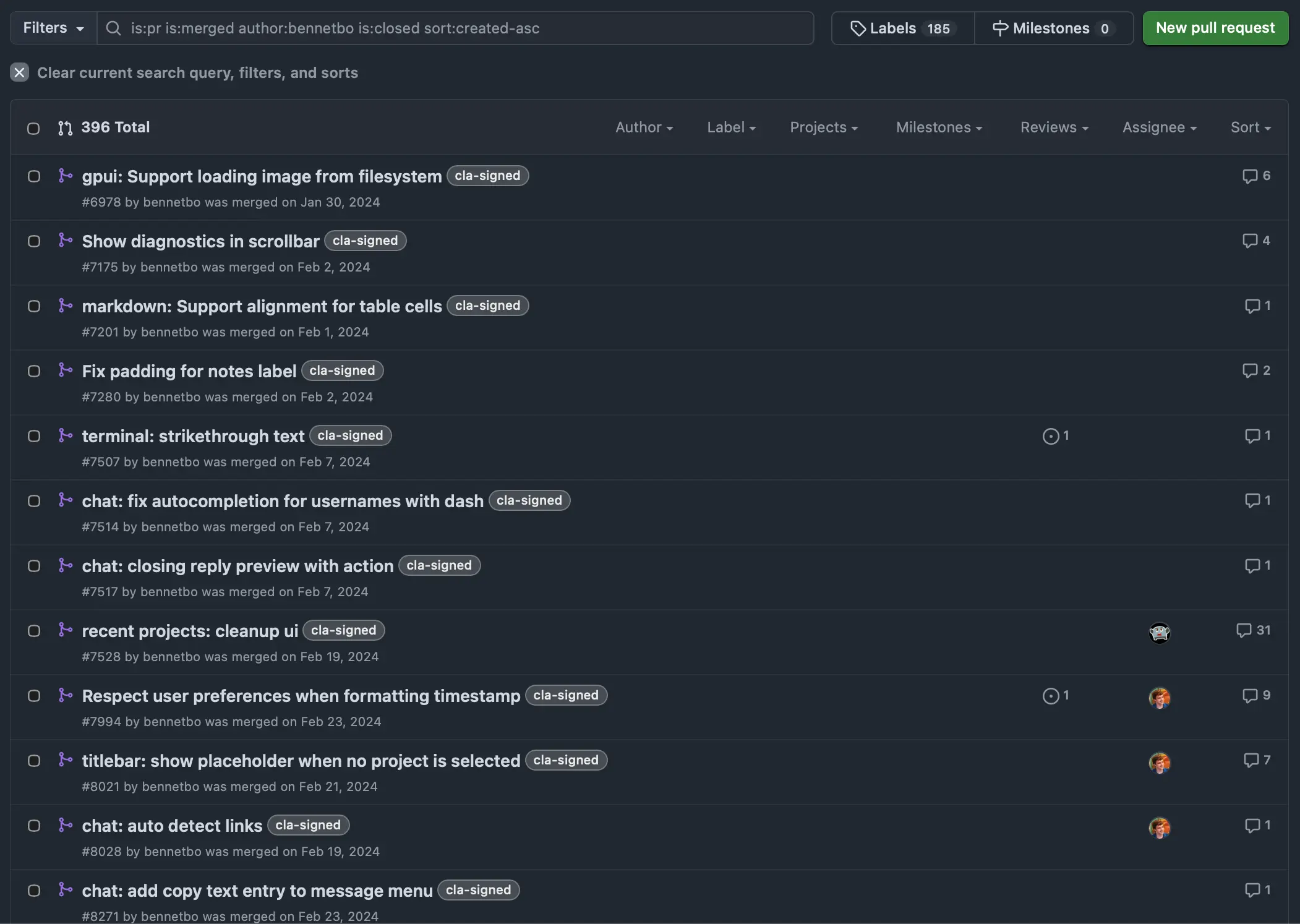Open the Milestones view
The image size is (1300, 924).
tap(1050, 28)
